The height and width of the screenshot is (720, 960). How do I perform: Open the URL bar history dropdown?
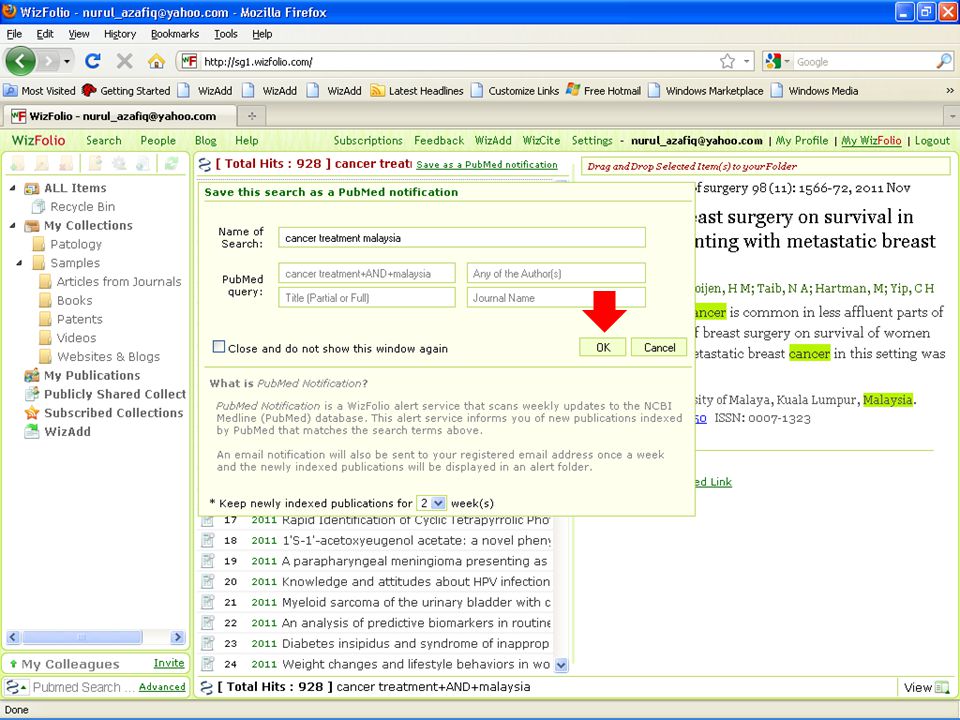746,61
